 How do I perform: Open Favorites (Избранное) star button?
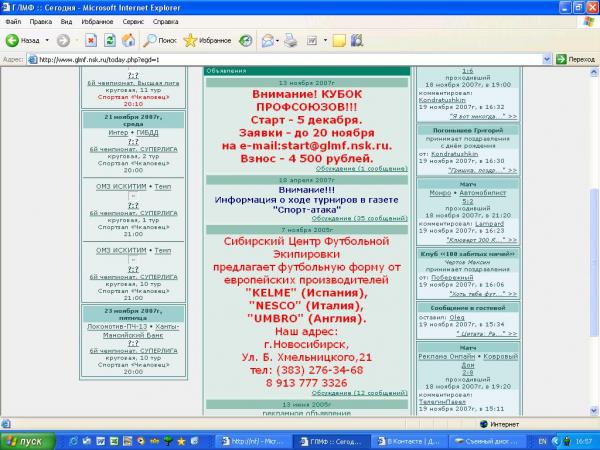(205, 41)
